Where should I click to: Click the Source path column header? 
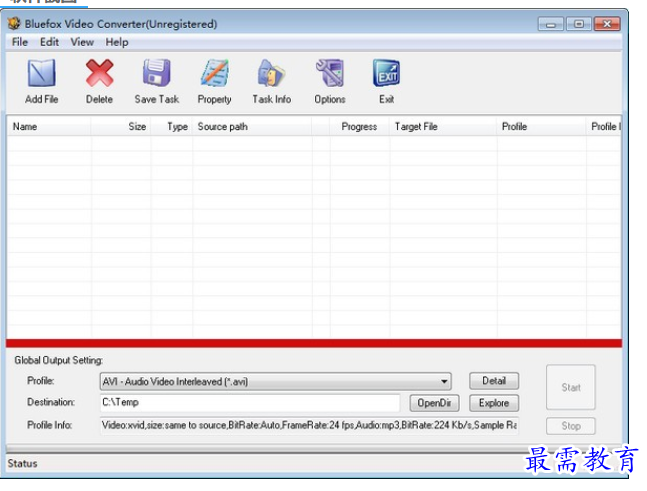tap(252, 127)
